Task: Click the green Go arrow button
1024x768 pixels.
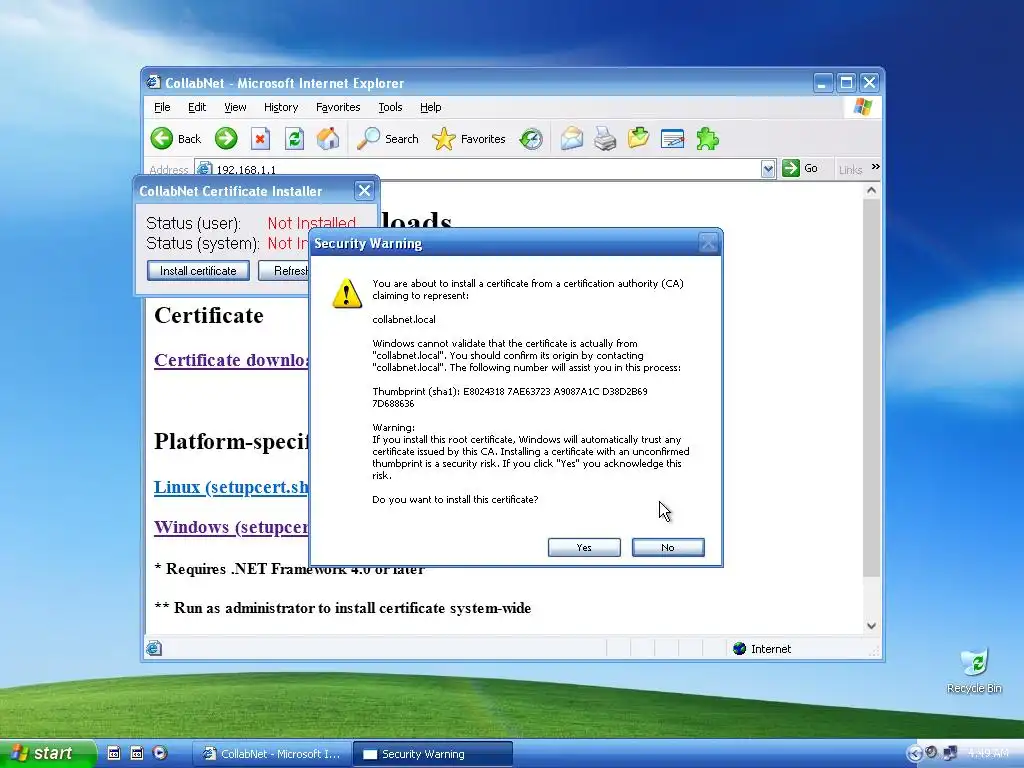Action: click(791, 168)
